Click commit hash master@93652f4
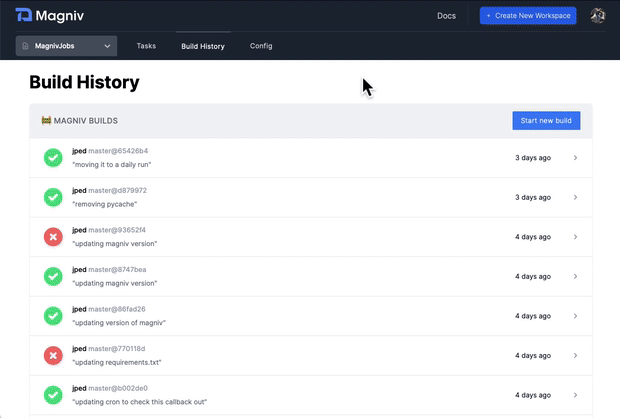This screenshot has height=418, width=620. click(x=117, y=230)
